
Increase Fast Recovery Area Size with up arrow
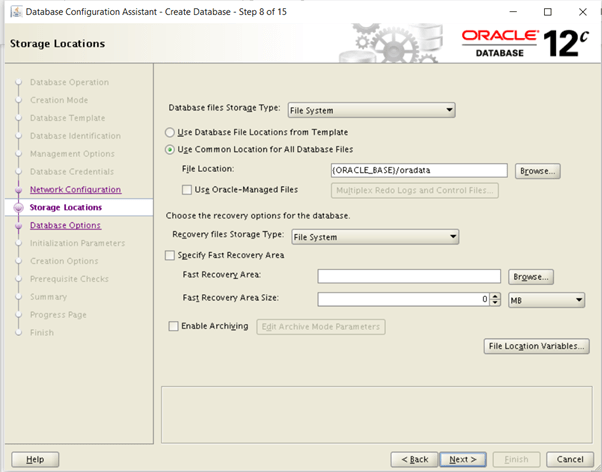pyautogui.click(x=495, y=295)
